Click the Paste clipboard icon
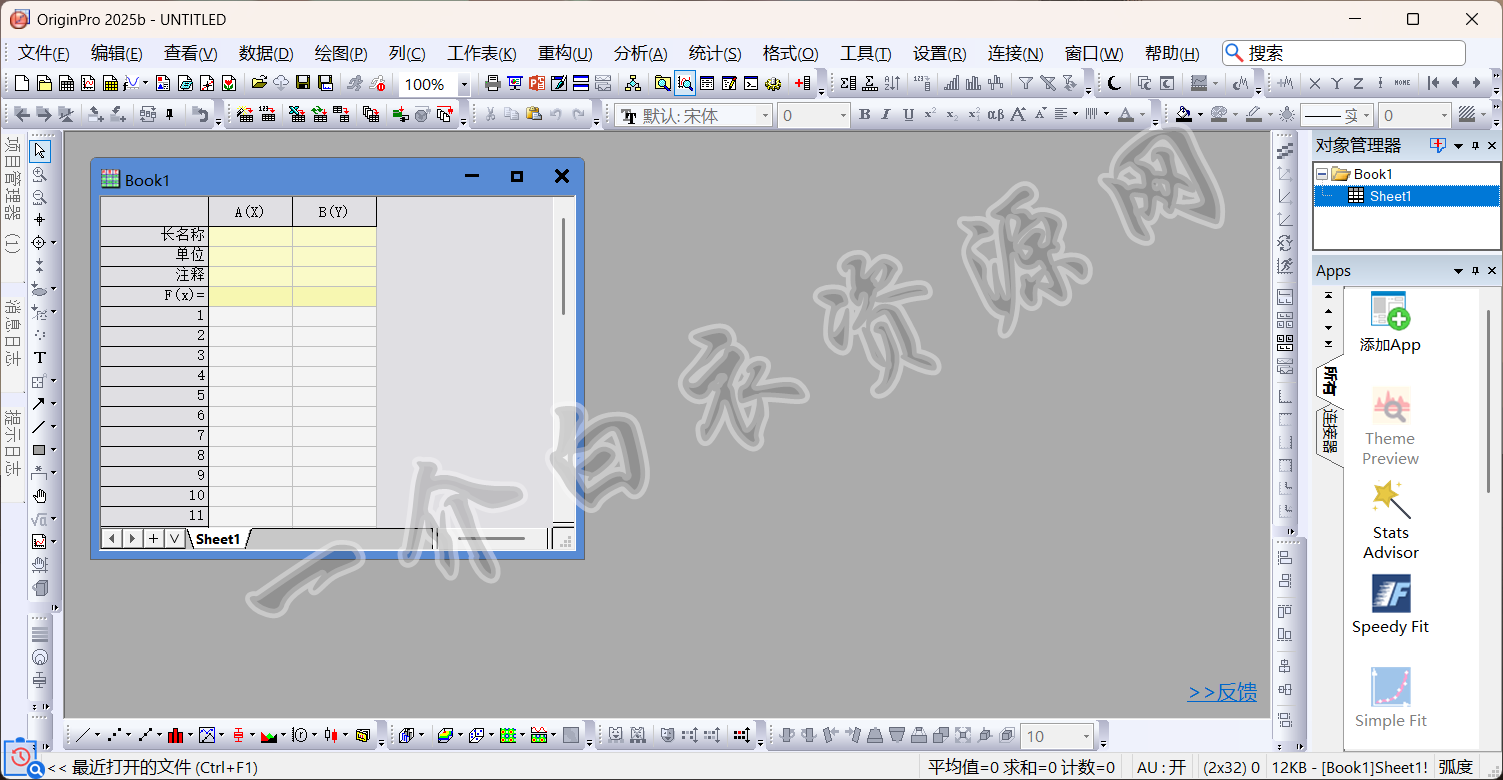The image size is (1503, 780). click(x=534, y=115)
